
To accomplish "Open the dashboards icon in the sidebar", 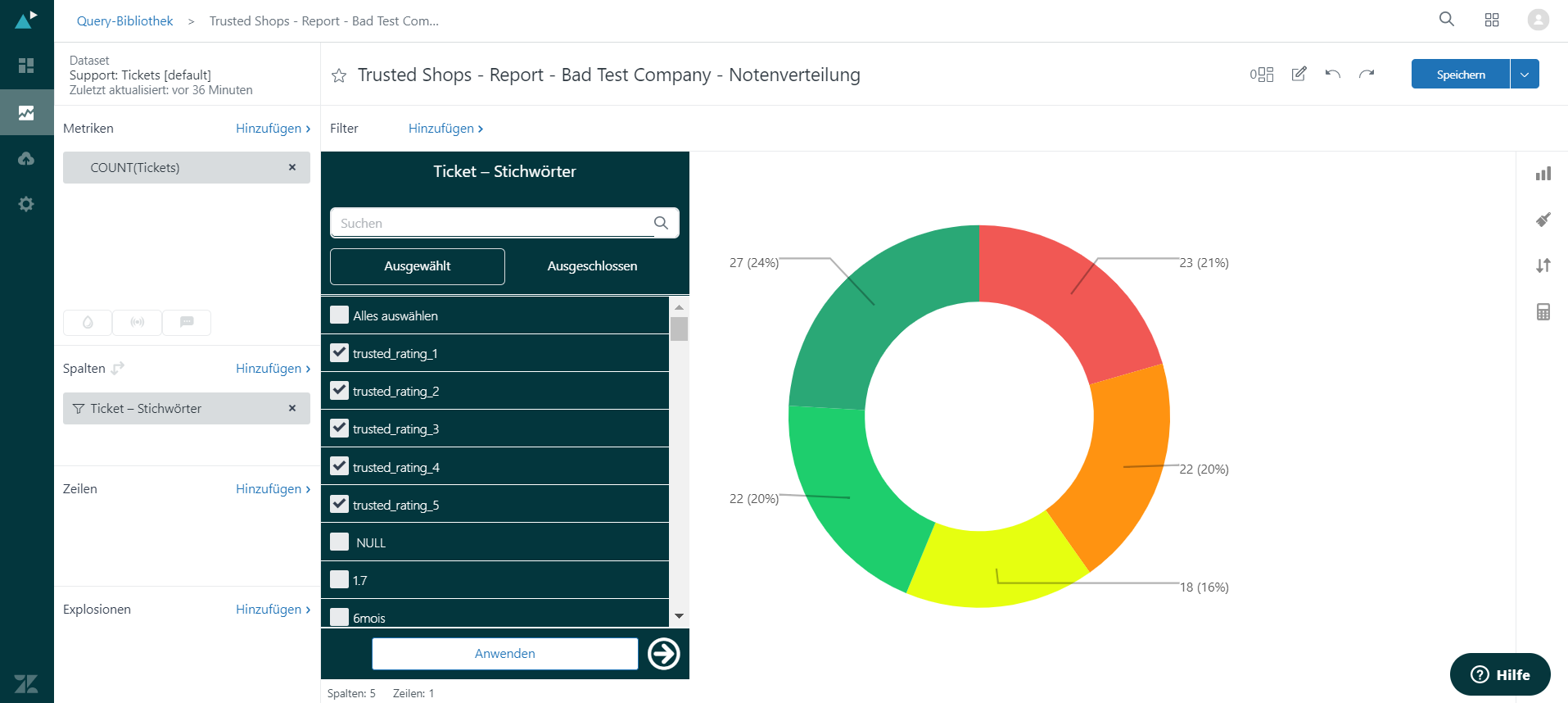I will click(26, 66).
